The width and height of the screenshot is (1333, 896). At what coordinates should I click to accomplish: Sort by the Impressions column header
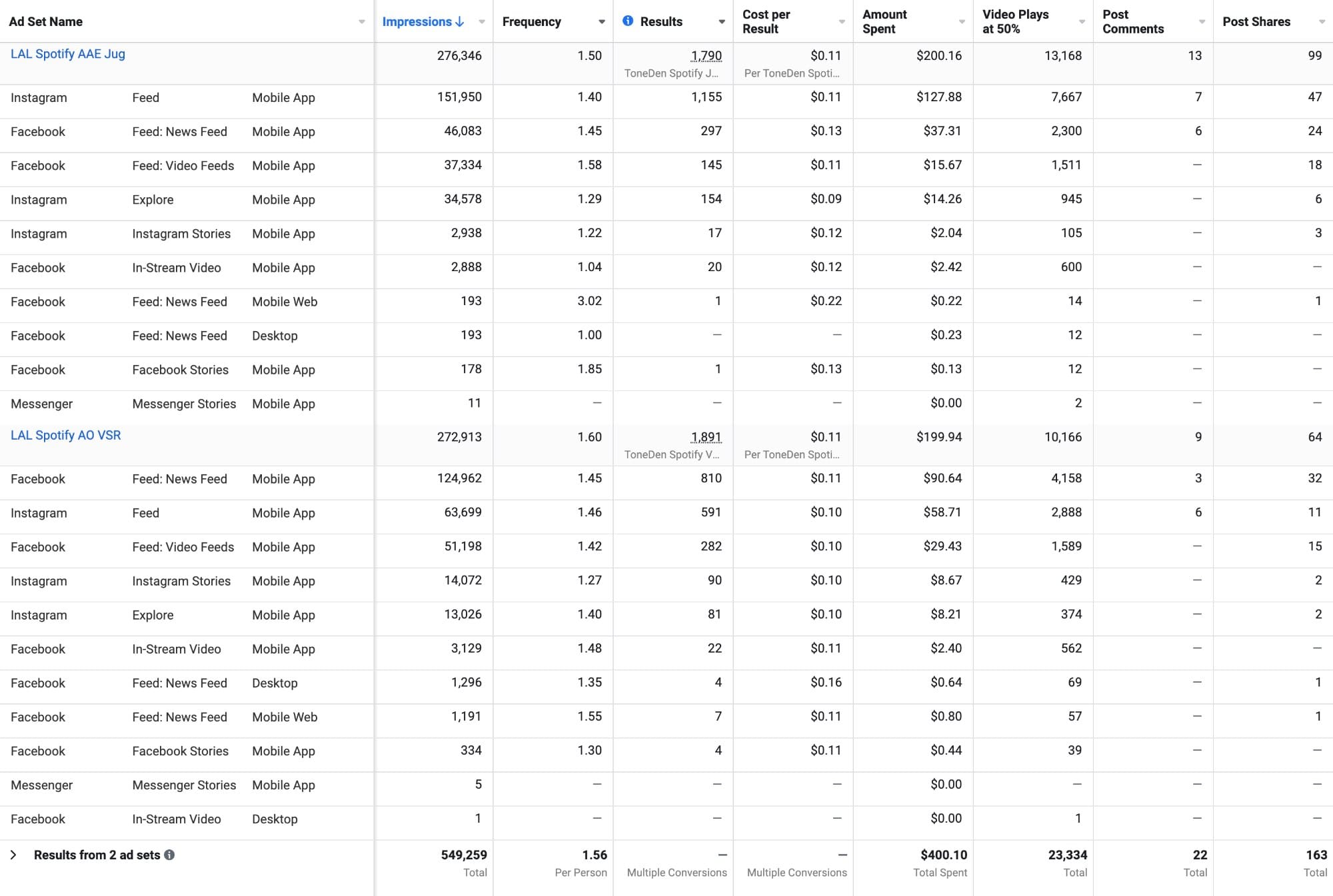coord(417,21)
